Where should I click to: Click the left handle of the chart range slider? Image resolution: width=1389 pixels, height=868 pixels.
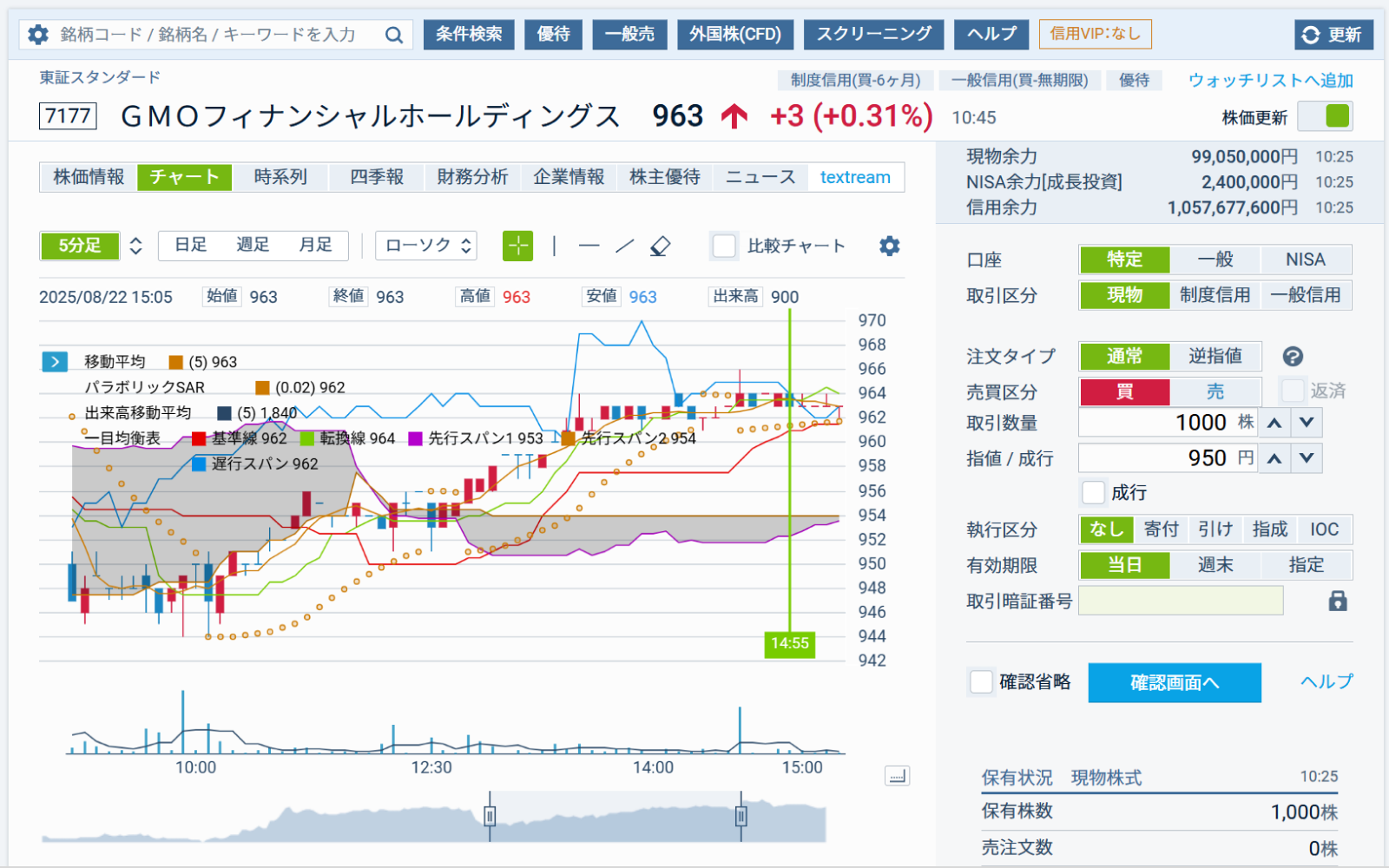click(x=489, y=816)
